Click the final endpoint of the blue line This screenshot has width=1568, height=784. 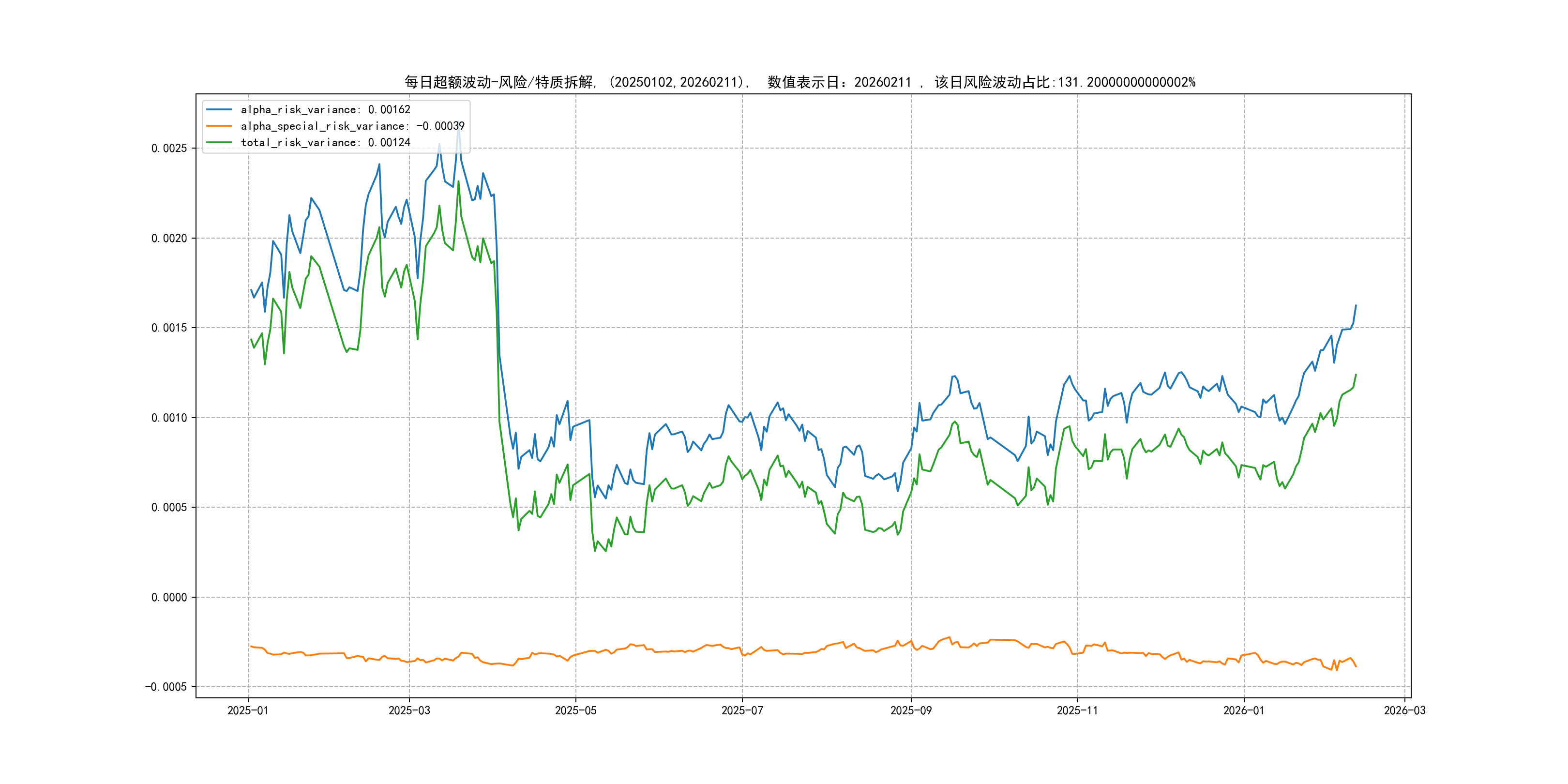click(x=1356, y=305)
